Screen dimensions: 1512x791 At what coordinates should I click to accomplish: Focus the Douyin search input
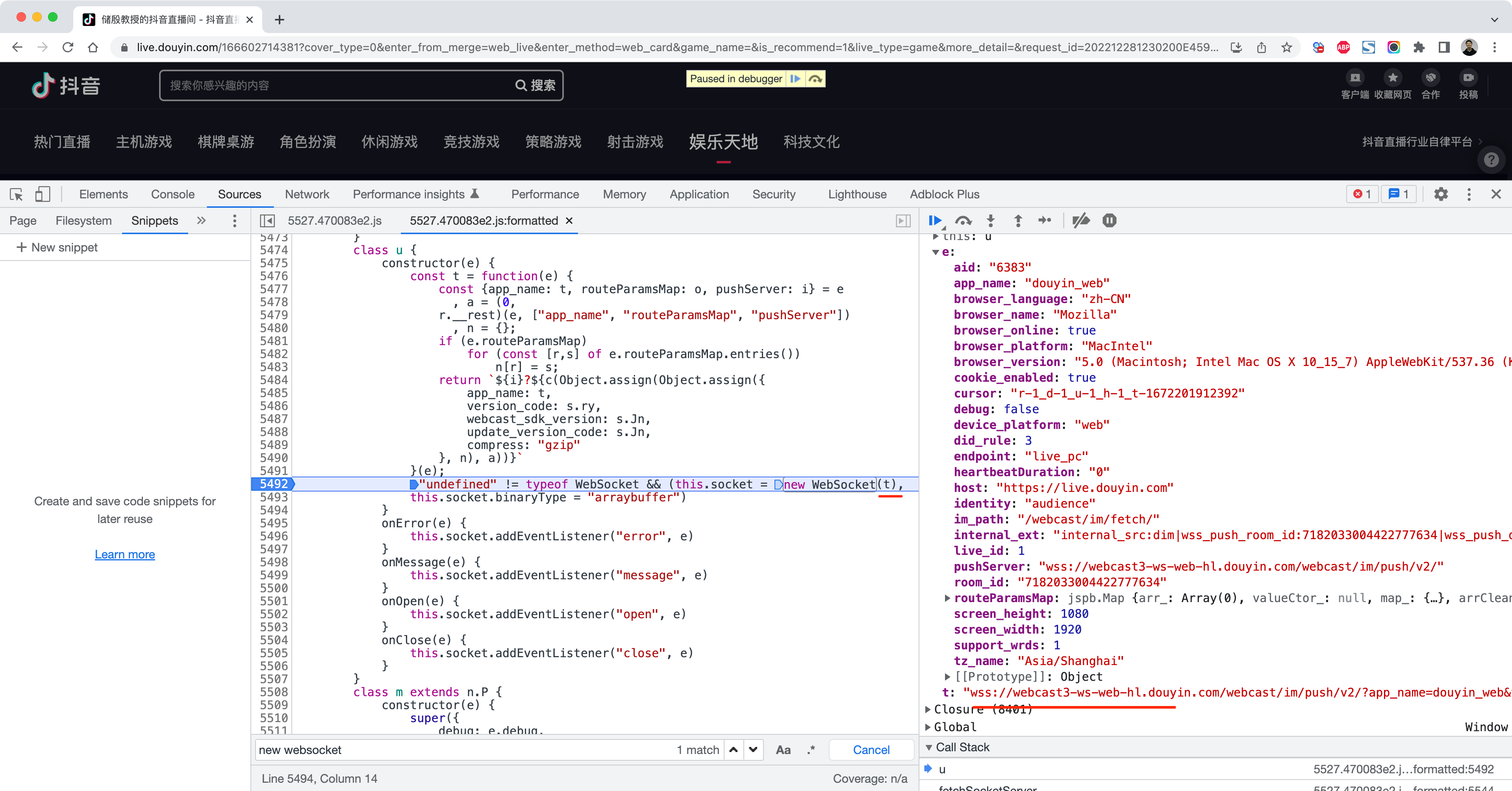(335, 86)
